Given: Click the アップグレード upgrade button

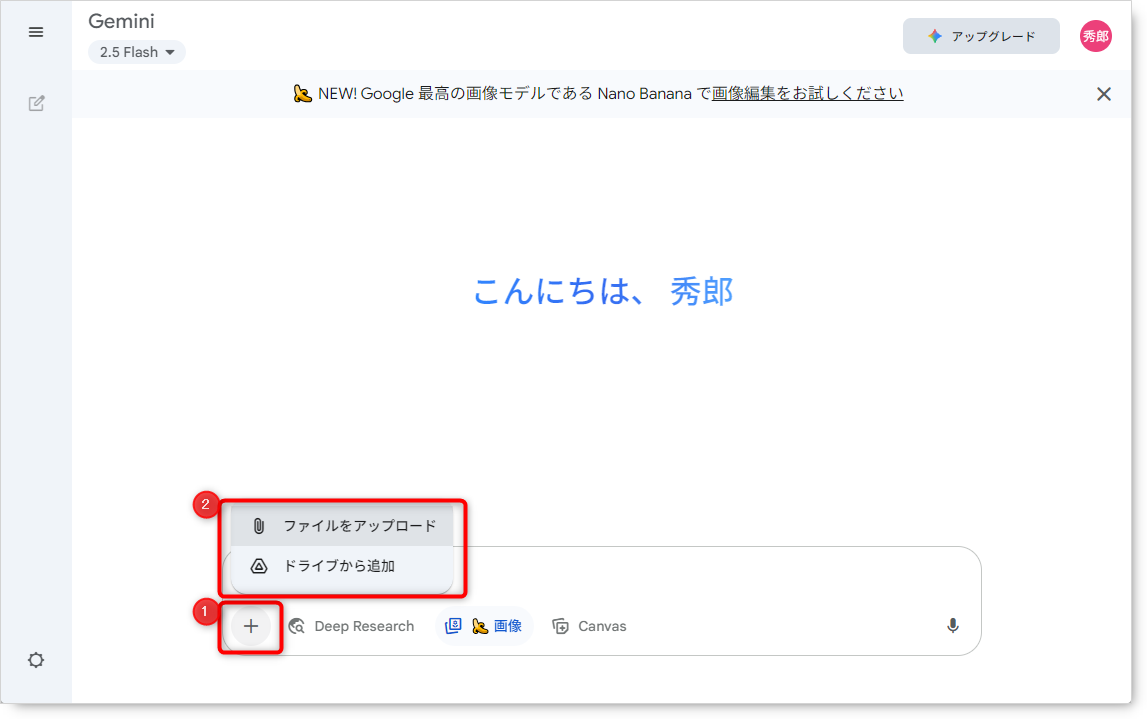Looking at the screenshot, I should (x=981, y=36).
